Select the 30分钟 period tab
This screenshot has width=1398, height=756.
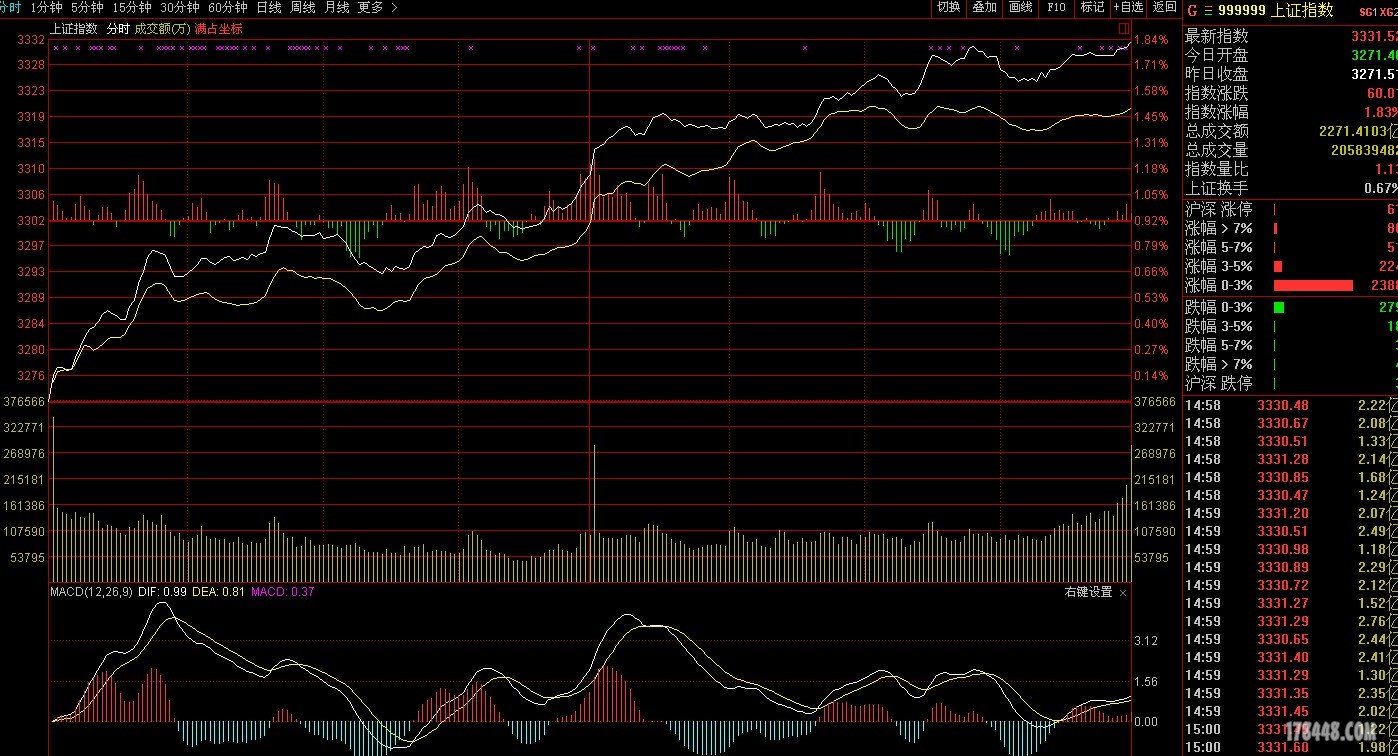(180, 7)
